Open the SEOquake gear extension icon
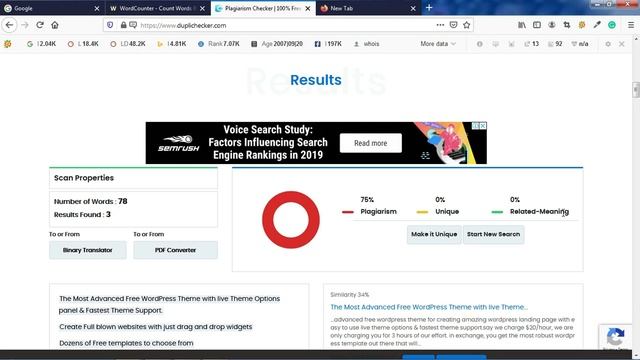 click(x=582, y=25)
